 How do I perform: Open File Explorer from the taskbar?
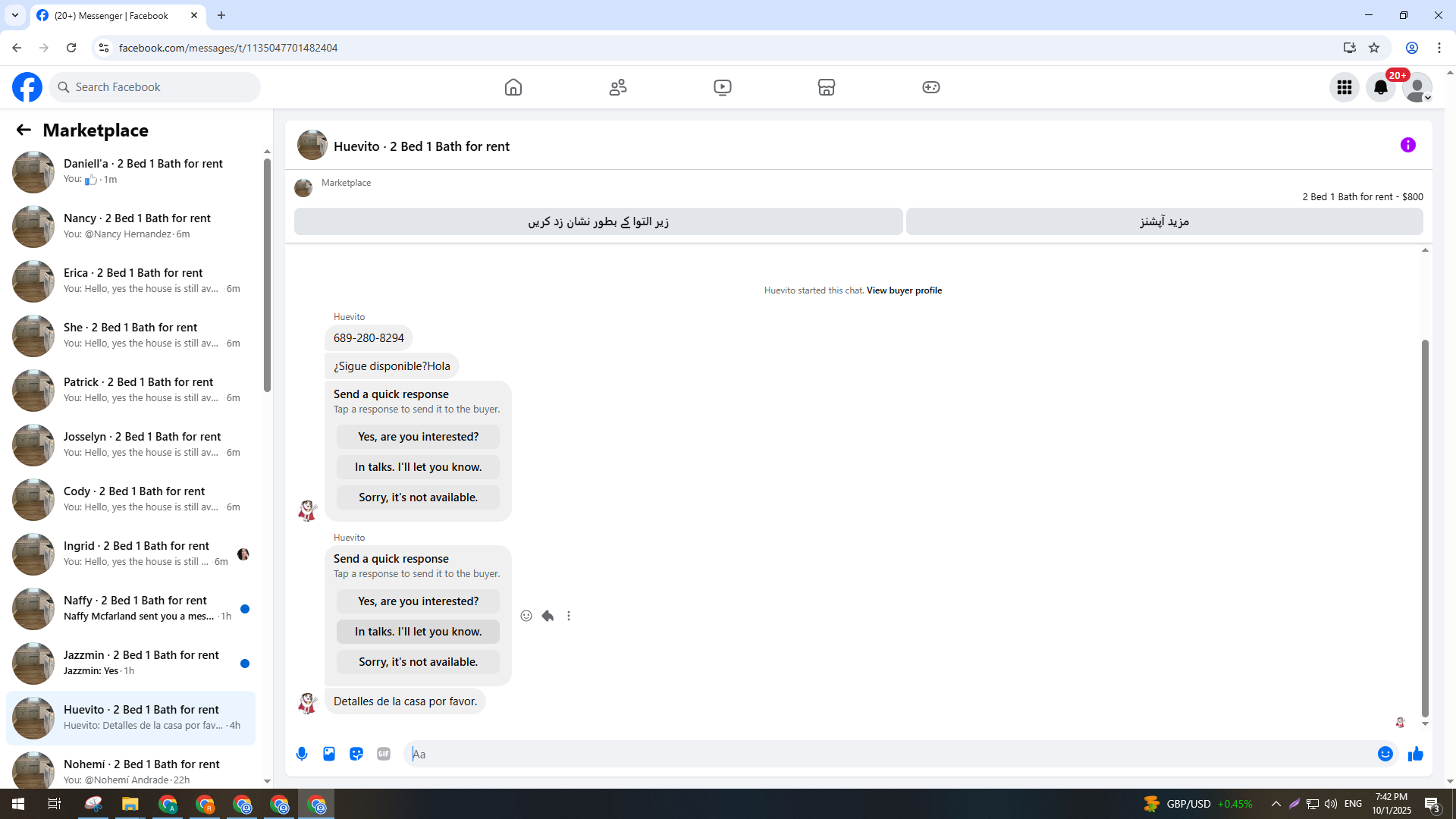click(130, 804)
